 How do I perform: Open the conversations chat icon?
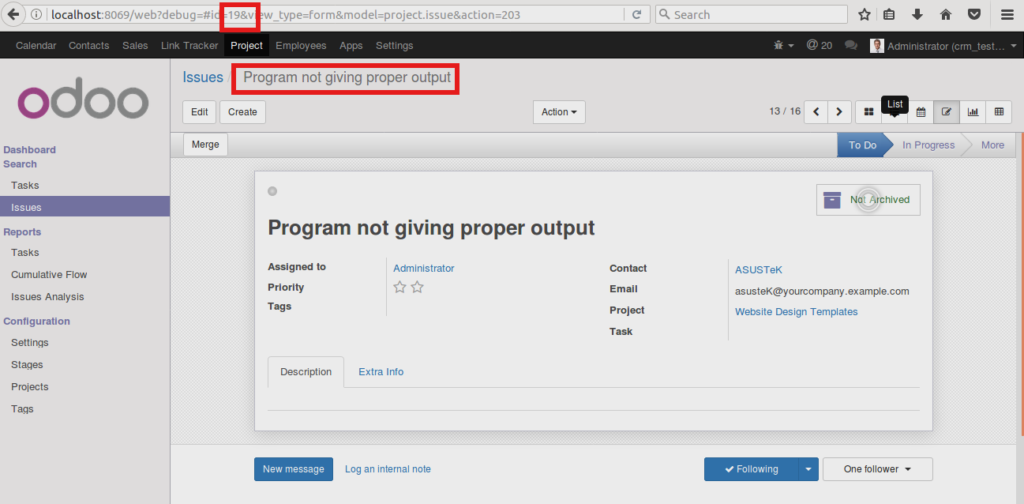(x=851, y=46)
